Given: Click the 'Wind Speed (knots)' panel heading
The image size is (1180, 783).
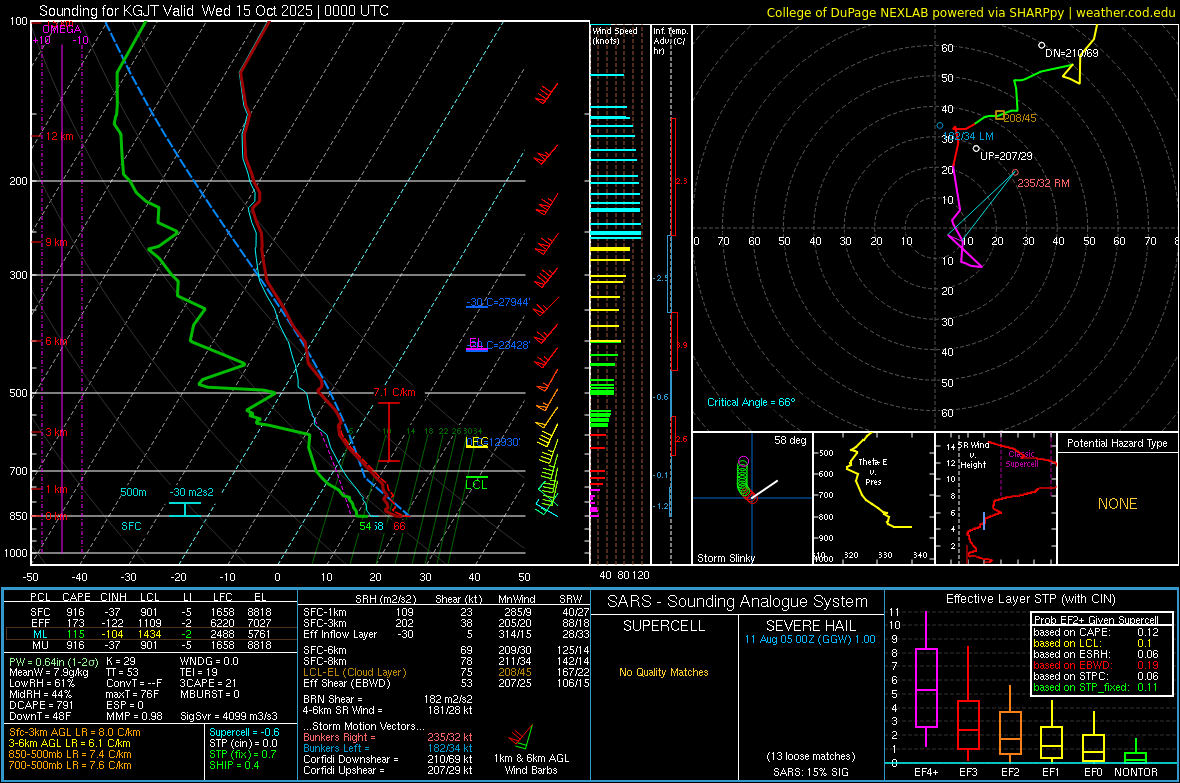Looking at the screenshot, I should 614,35.
